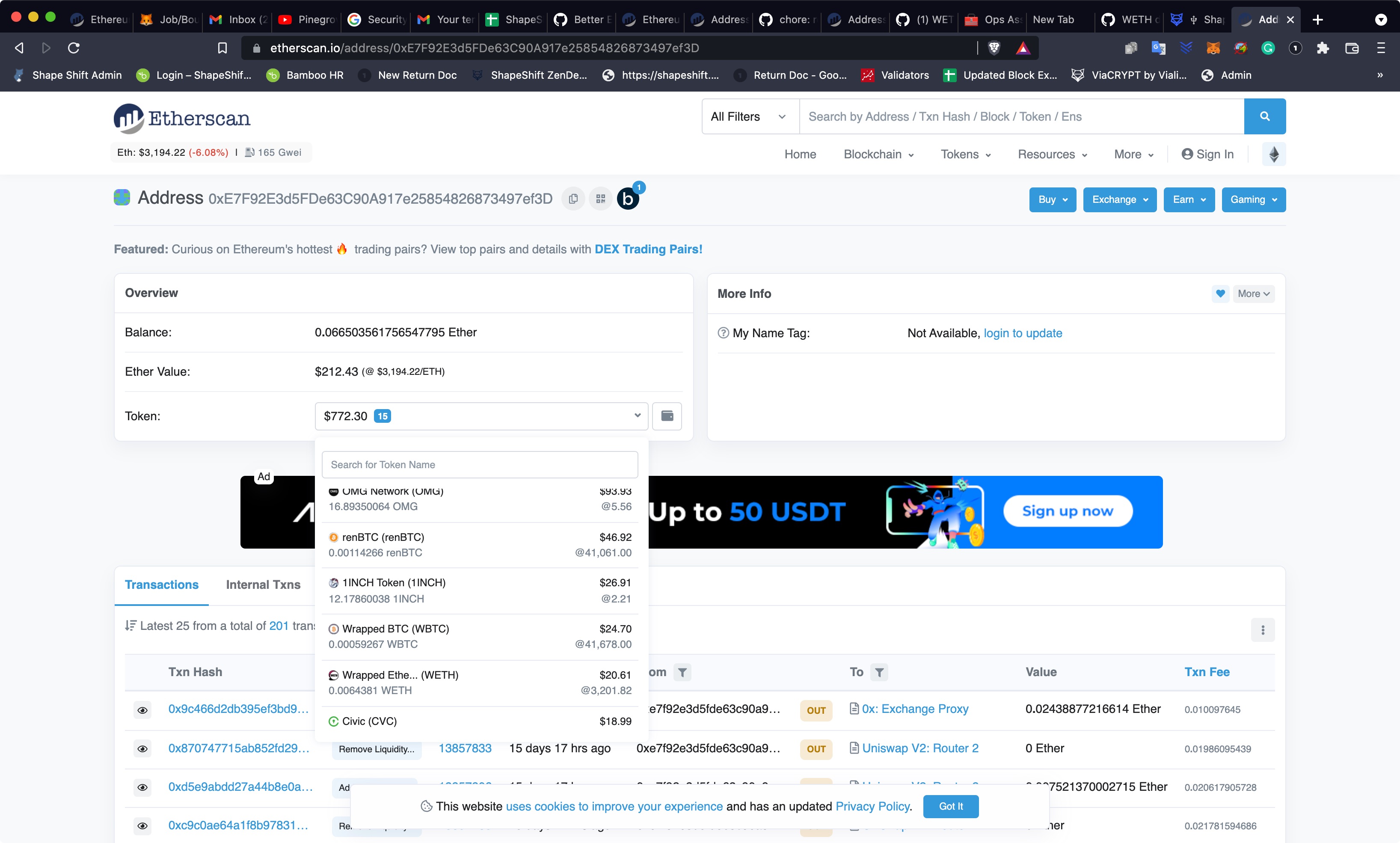
Task: Click the DEX Trading Pairs! link
Action: pyautogui.click(x=648, y=249)
